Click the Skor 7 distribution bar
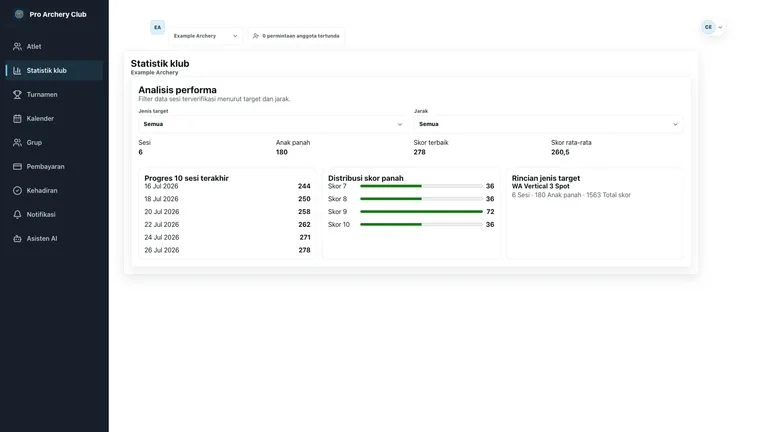This screenshot has width=768, height=432. (x=421, y=186)
